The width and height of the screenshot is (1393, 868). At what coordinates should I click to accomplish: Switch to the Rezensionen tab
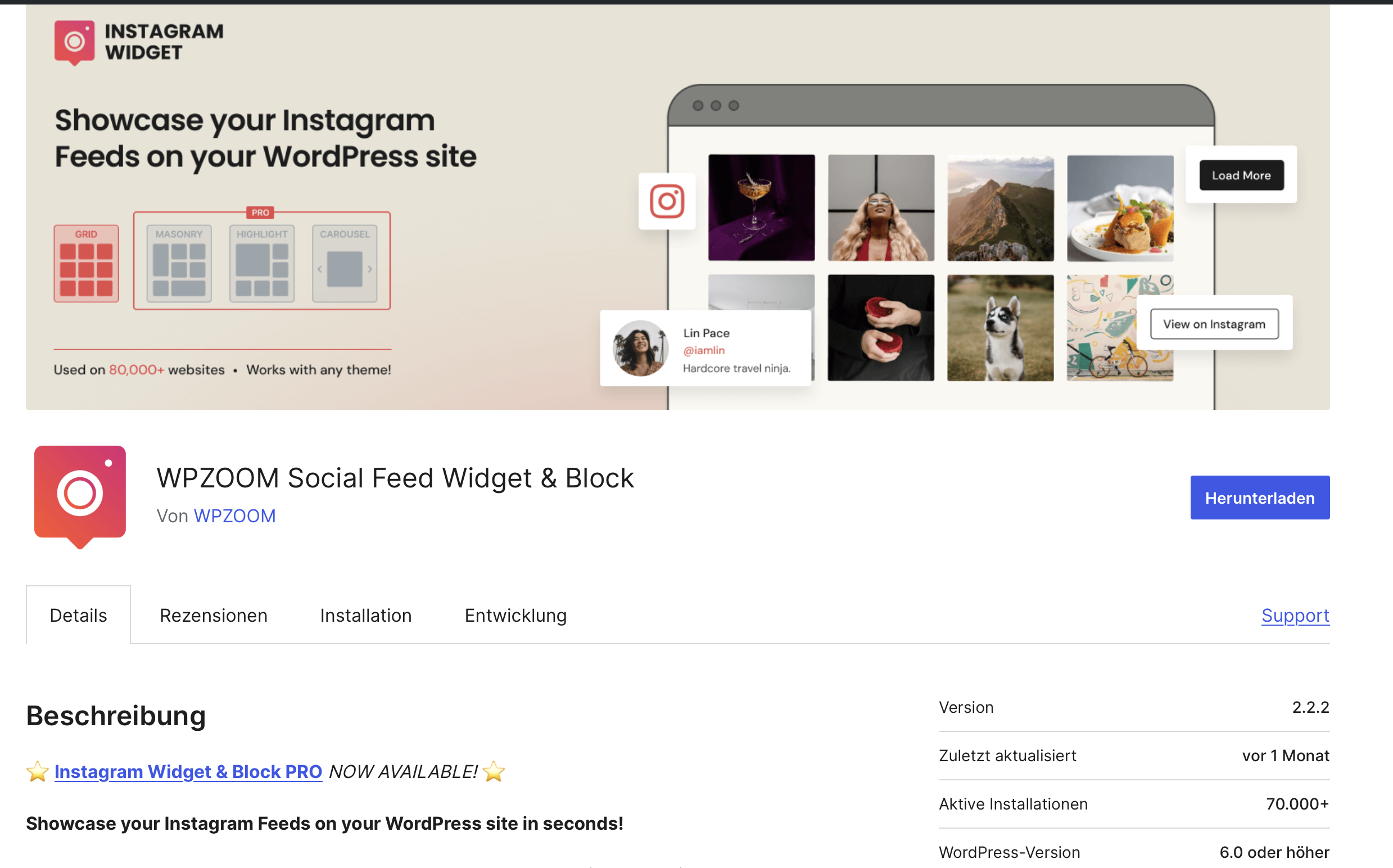point(214,615)
